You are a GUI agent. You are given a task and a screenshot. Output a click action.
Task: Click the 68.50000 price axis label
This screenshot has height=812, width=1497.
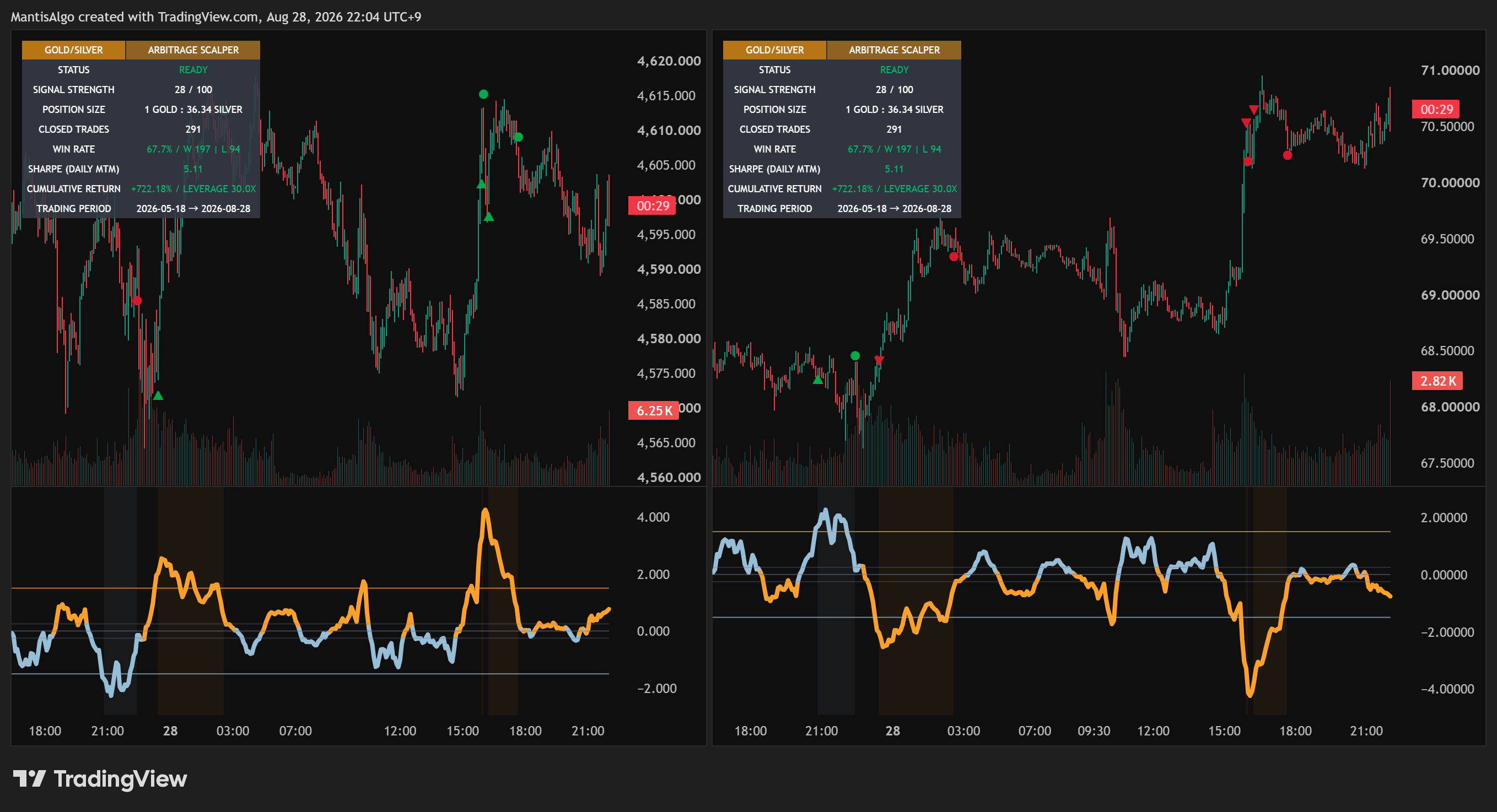tap(1447, 351)
